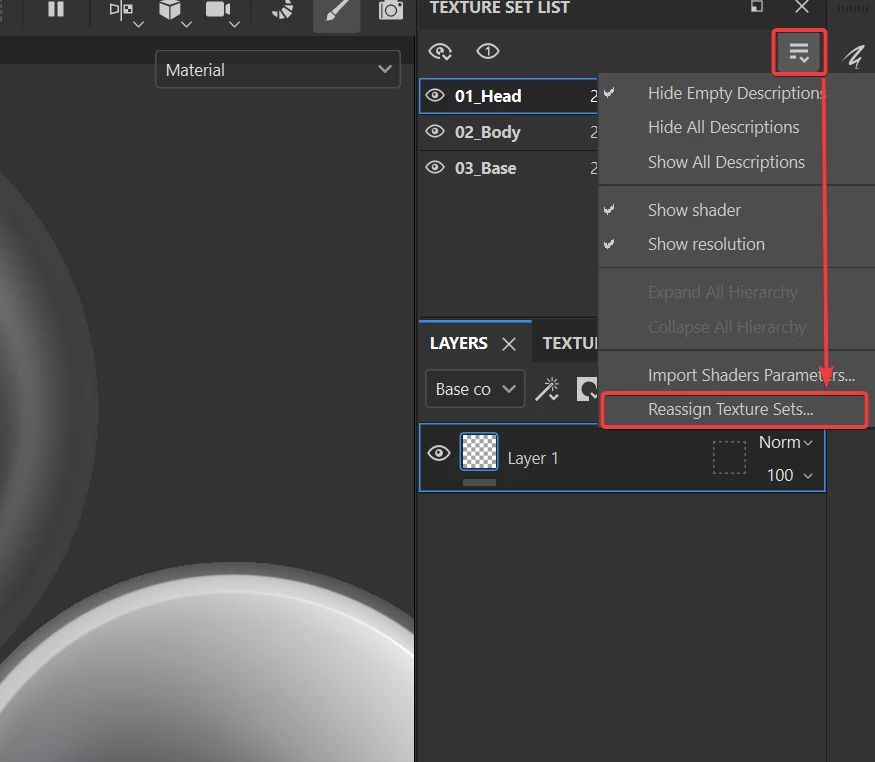Image resolution: width=875 pixels, height=762 pixels.
Task: Open the Material viewport mode dropdown
Action: tap(278, 70)
